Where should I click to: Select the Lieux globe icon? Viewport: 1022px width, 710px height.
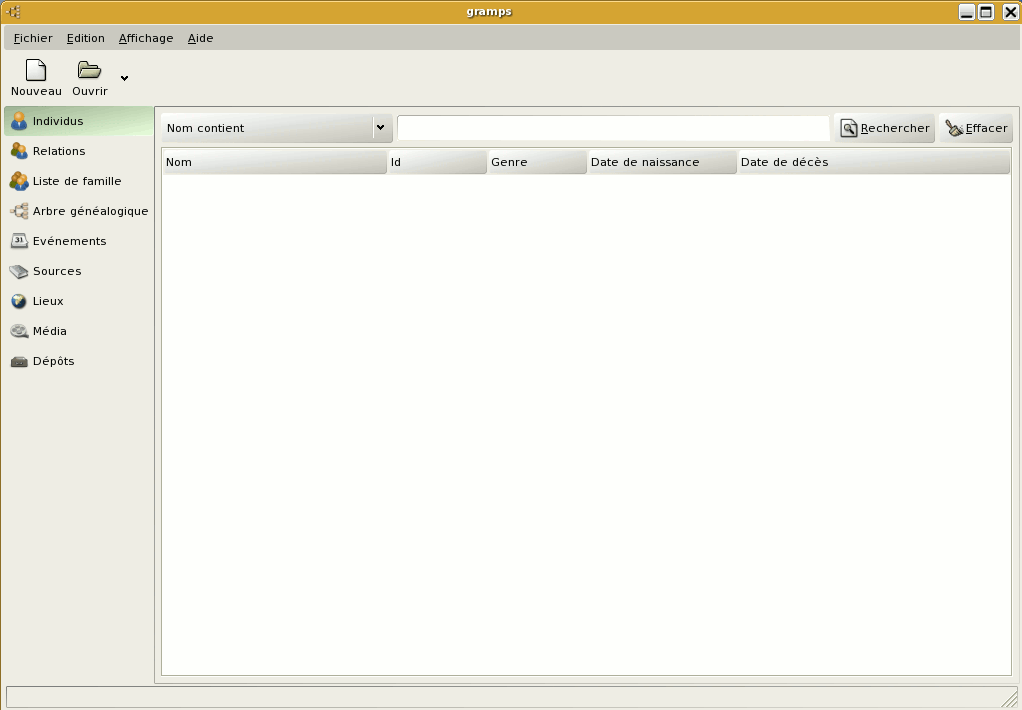coord(19,301)
